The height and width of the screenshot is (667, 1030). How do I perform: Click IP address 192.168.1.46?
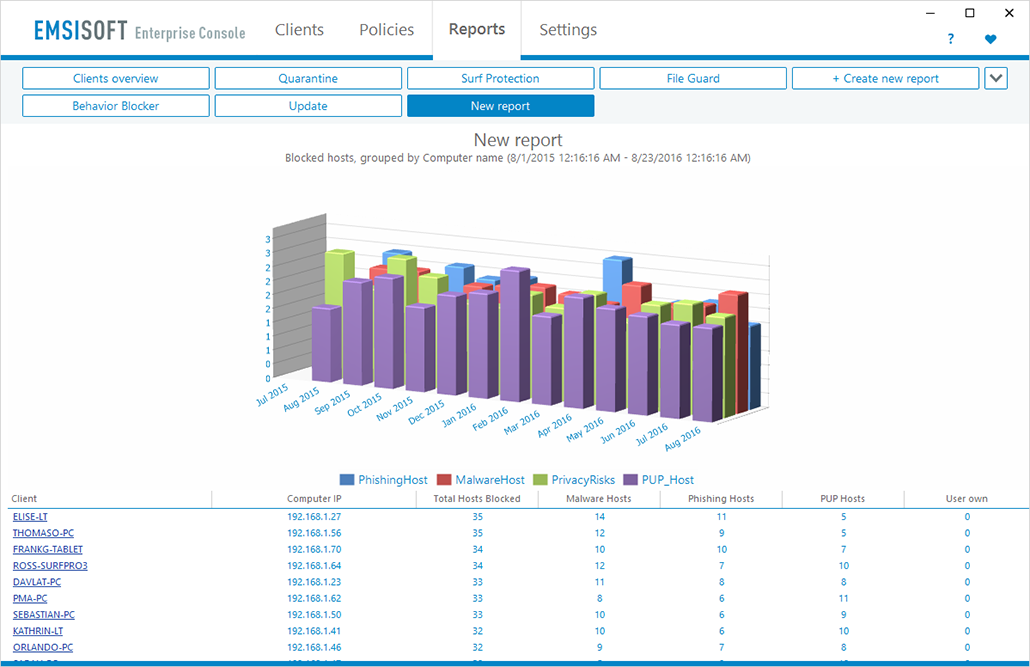pyautogui.click(x=314, y=647)
